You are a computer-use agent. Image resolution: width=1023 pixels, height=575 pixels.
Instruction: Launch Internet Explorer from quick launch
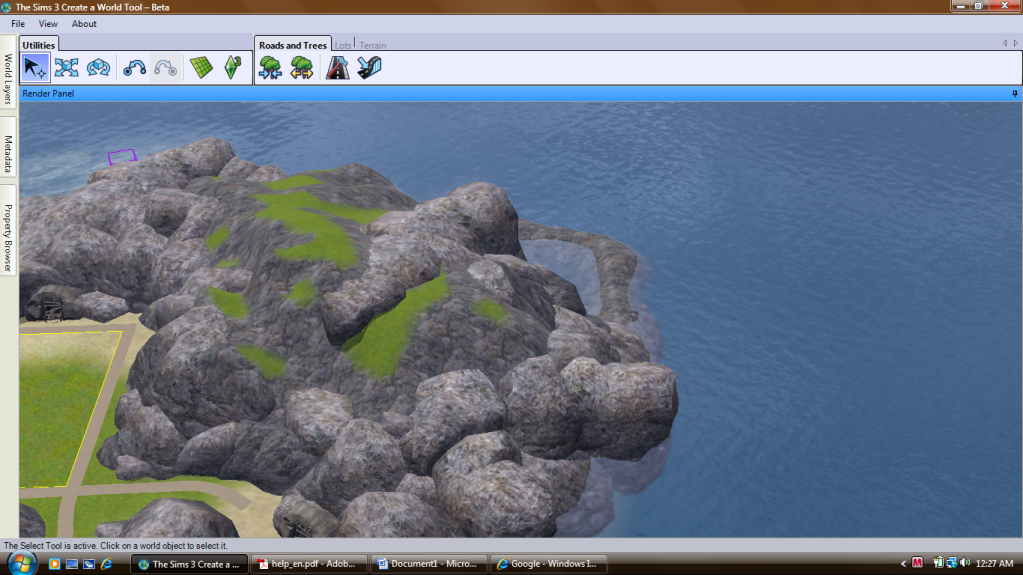(106, 564)
